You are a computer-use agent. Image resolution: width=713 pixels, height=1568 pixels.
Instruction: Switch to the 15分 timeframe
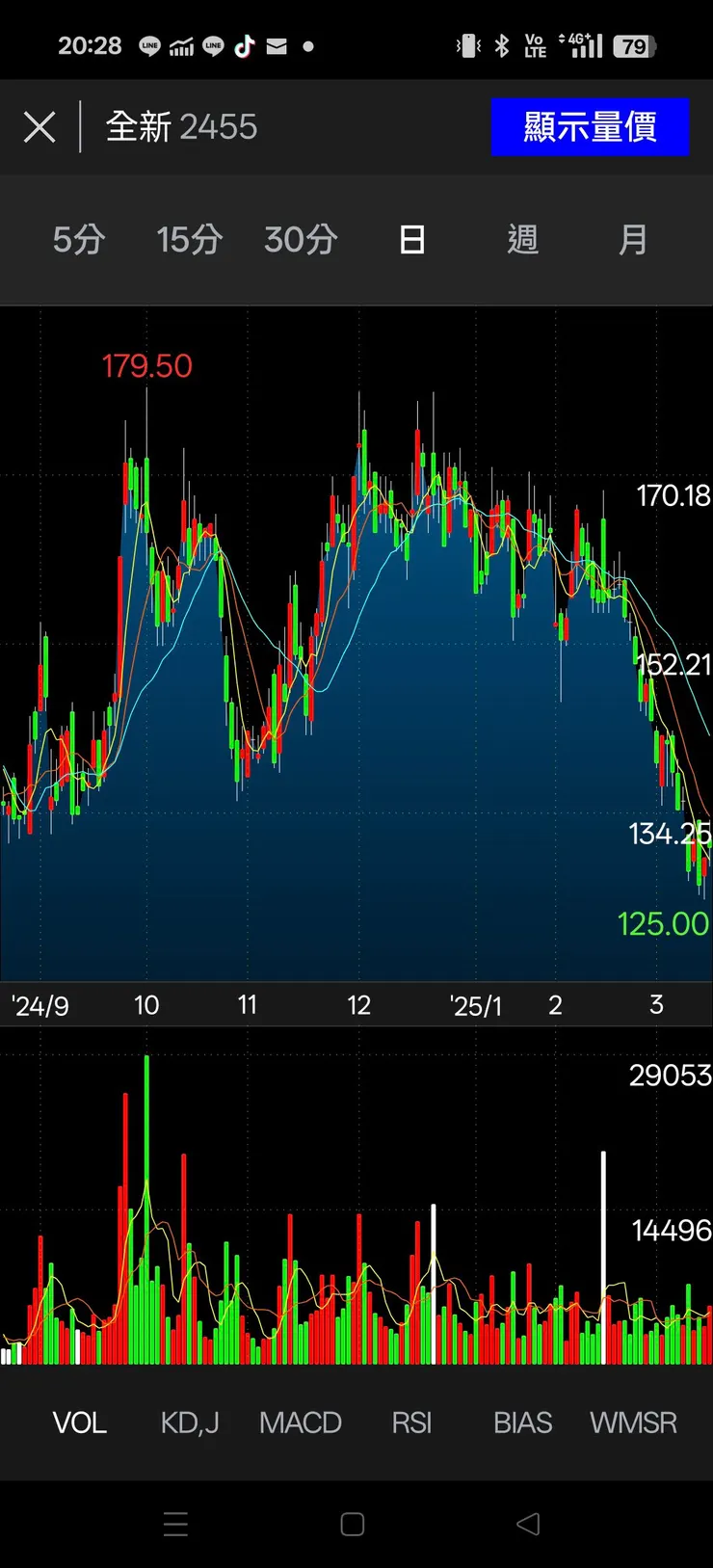pyautogui.click(x=189, y=239)
